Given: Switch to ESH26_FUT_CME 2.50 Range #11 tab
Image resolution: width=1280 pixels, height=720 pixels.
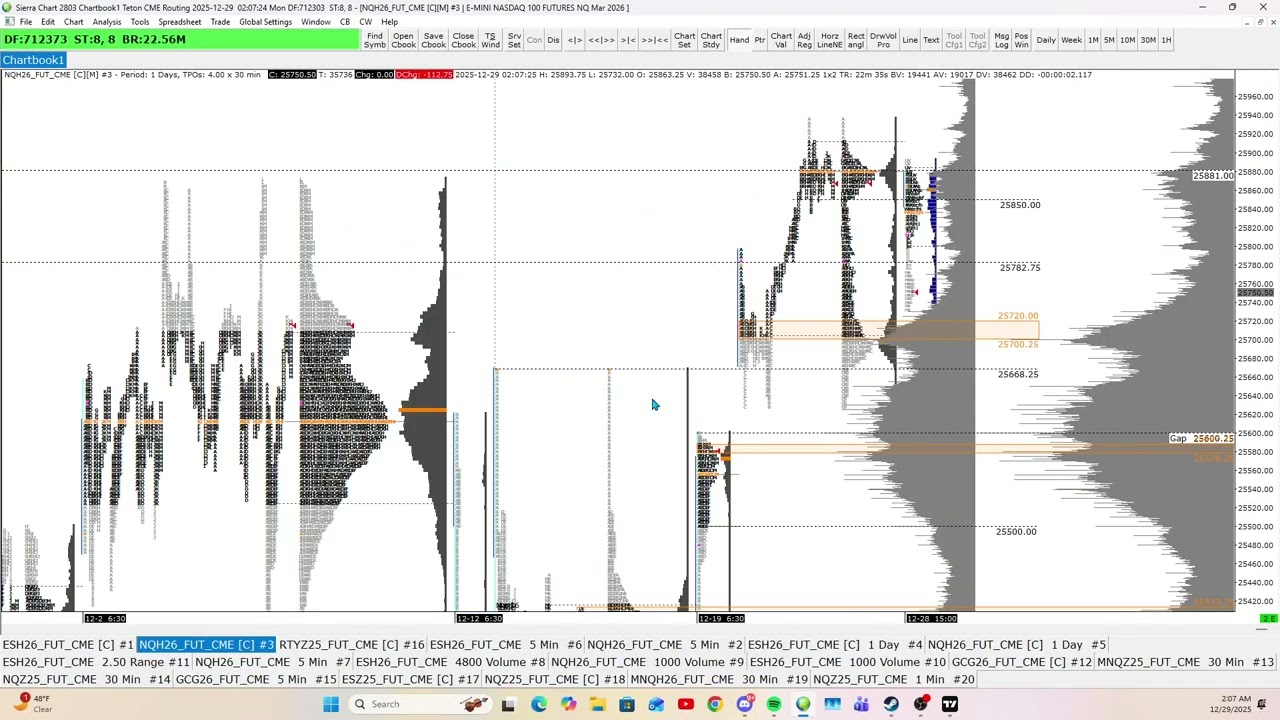Looking at the screenshot, I should (x=96, y=662).
